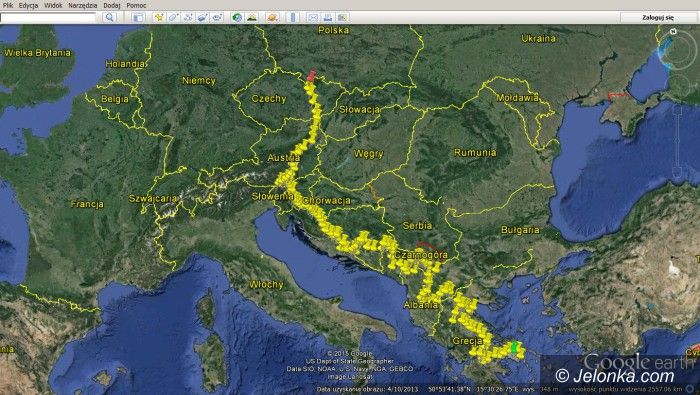
Task: Select the ruler measuring tool
Action: 293,17
